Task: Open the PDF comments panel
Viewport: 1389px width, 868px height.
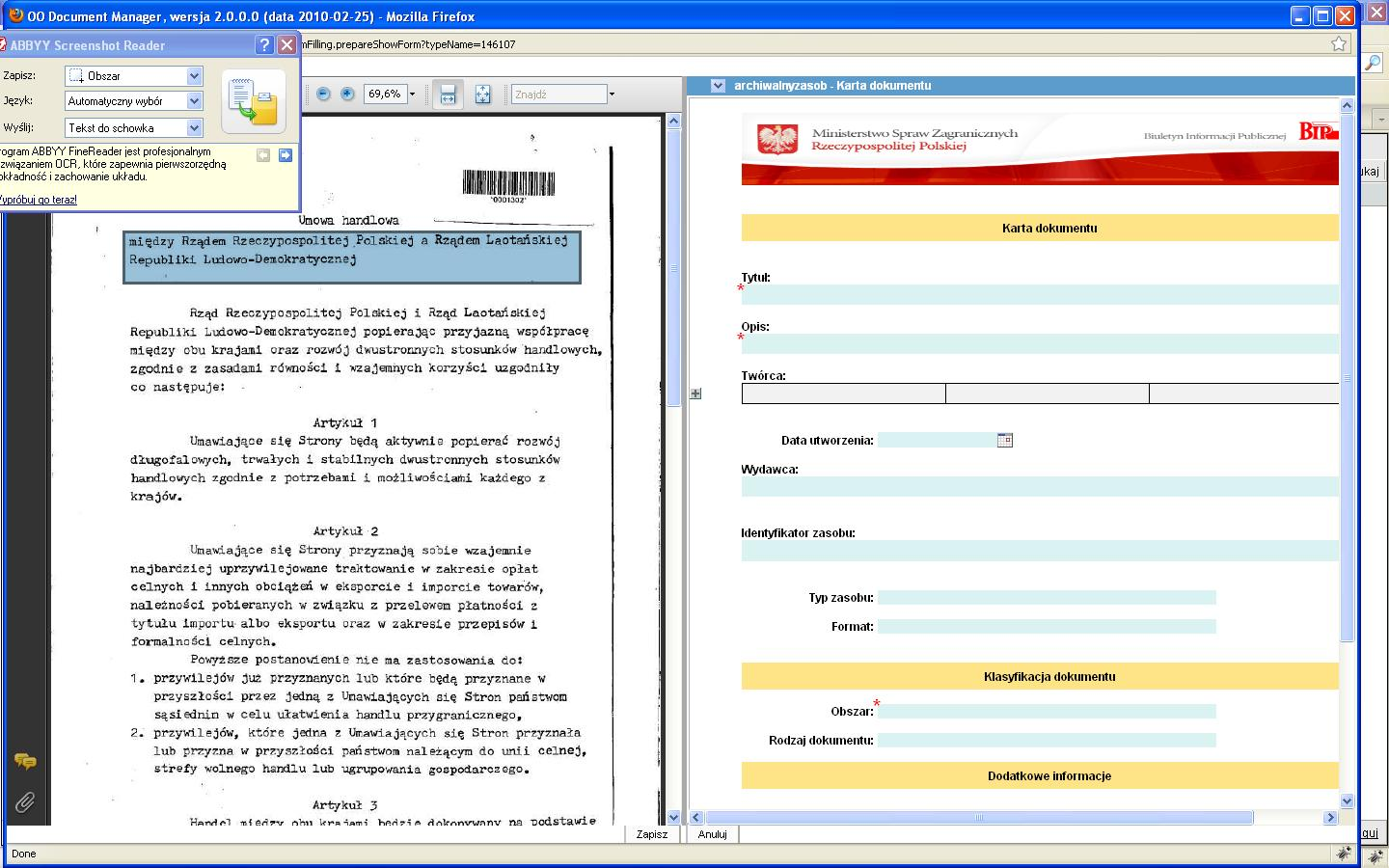Action: 25,762
